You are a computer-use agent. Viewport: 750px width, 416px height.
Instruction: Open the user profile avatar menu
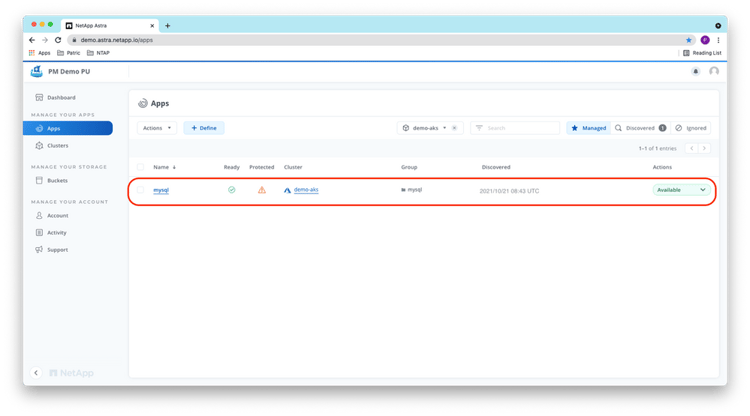coord(713,71)
